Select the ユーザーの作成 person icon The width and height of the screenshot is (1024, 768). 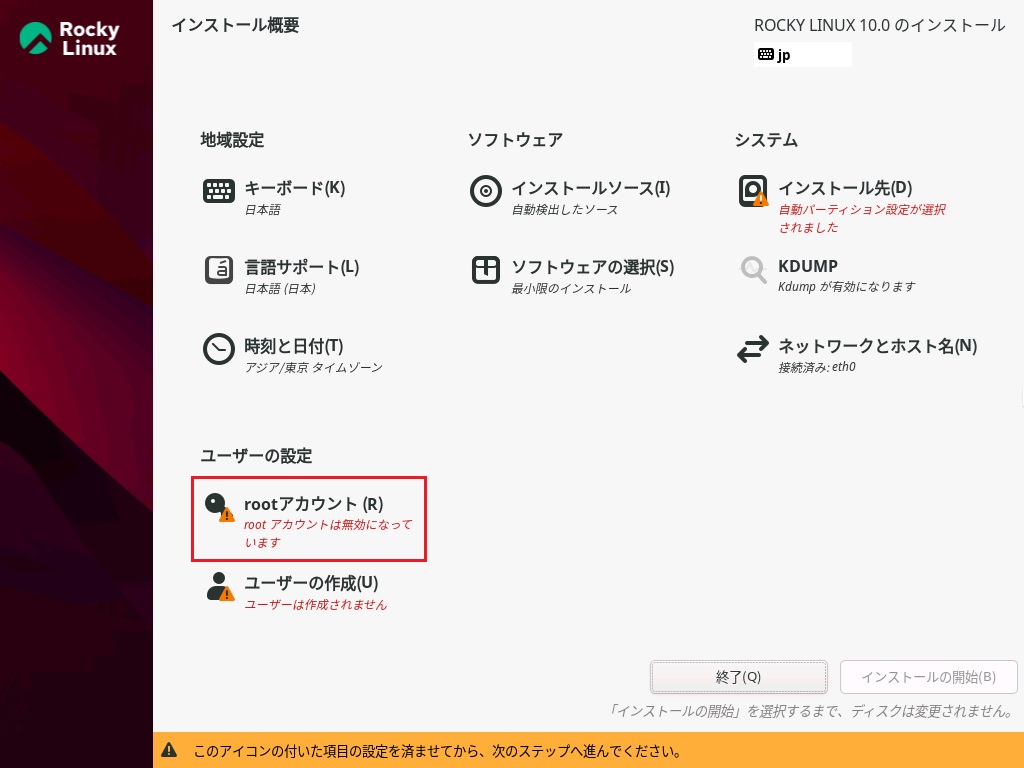[x=219, y=586]
